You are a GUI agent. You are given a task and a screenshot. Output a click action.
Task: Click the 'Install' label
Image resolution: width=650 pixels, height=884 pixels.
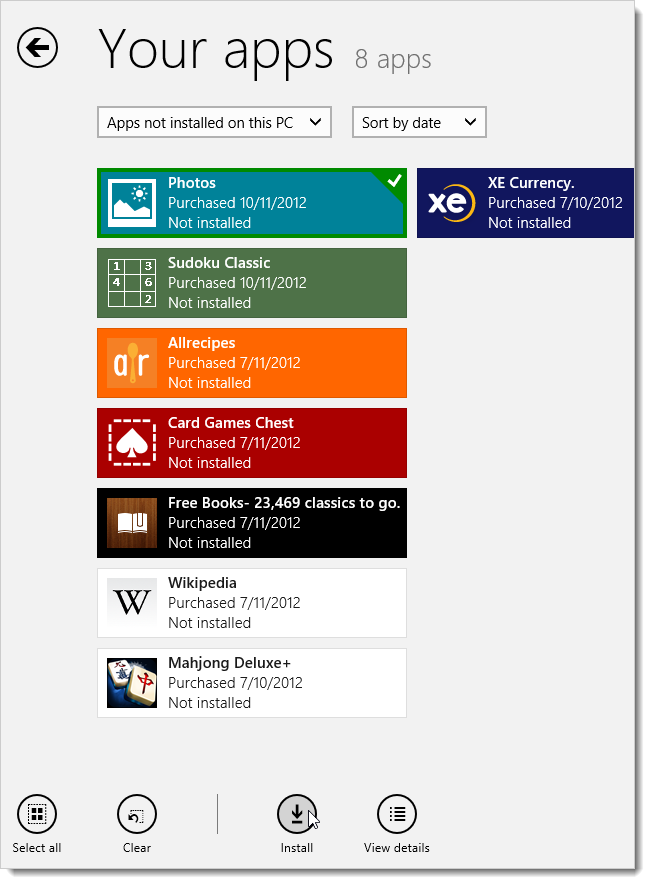(x=297, y=848)
